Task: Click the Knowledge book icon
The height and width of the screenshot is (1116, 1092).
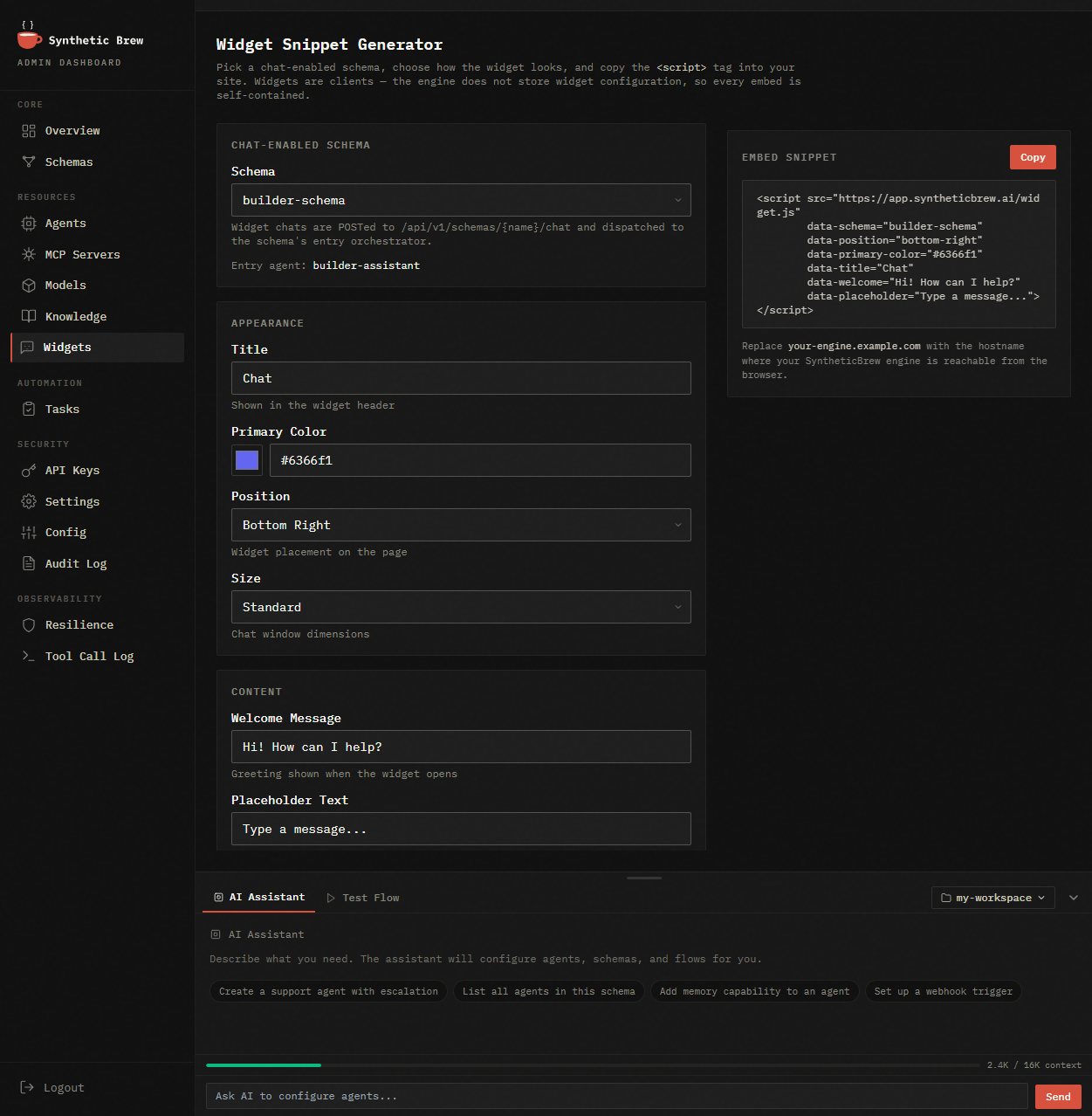Action: point(29,317)
